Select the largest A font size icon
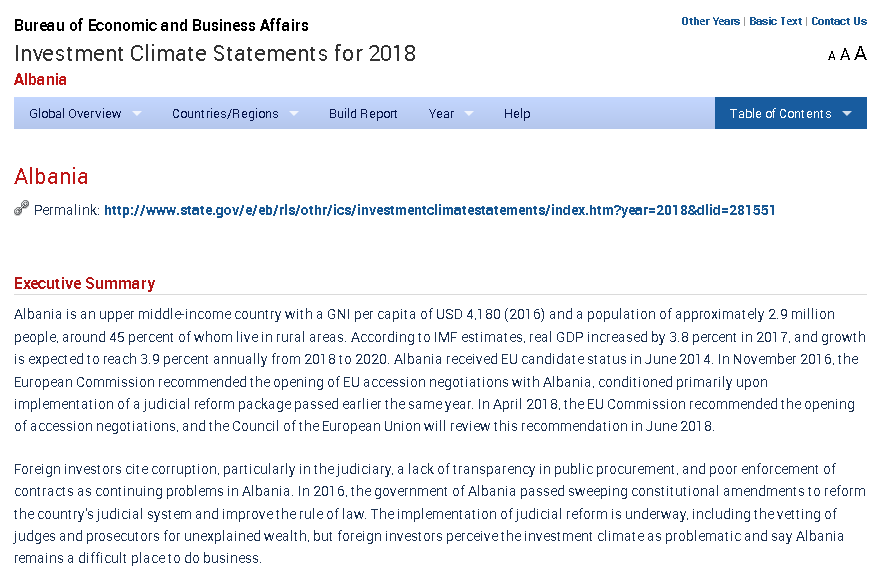This screenshot has height=573, width=871. [x=860, y=54]
